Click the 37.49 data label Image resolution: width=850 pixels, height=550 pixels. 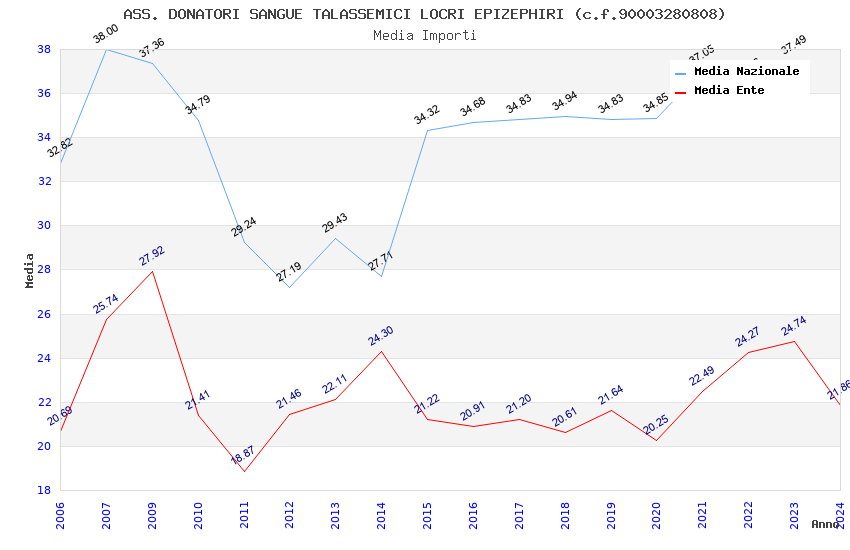(794, 44)
